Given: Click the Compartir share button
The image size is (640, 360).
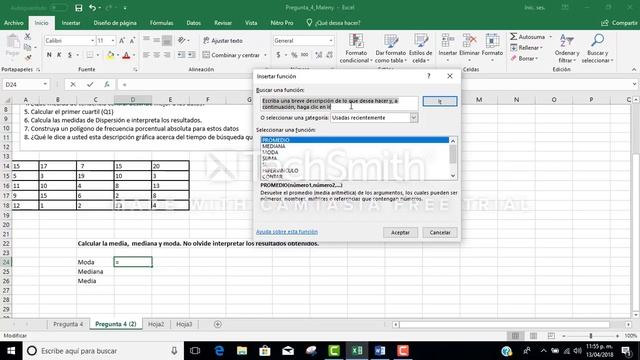Looking at the screenshot, I should 619,23.
